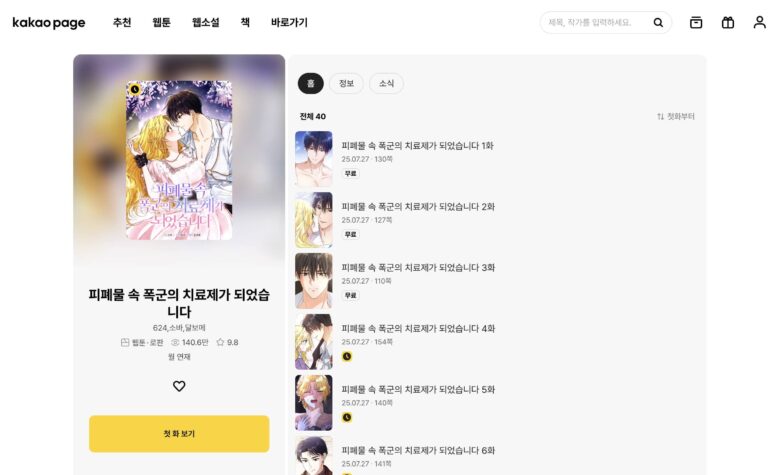Toggle the 첫화부터 sort order
The height and width of the screenshot is (475, 780).
[676, 116]
